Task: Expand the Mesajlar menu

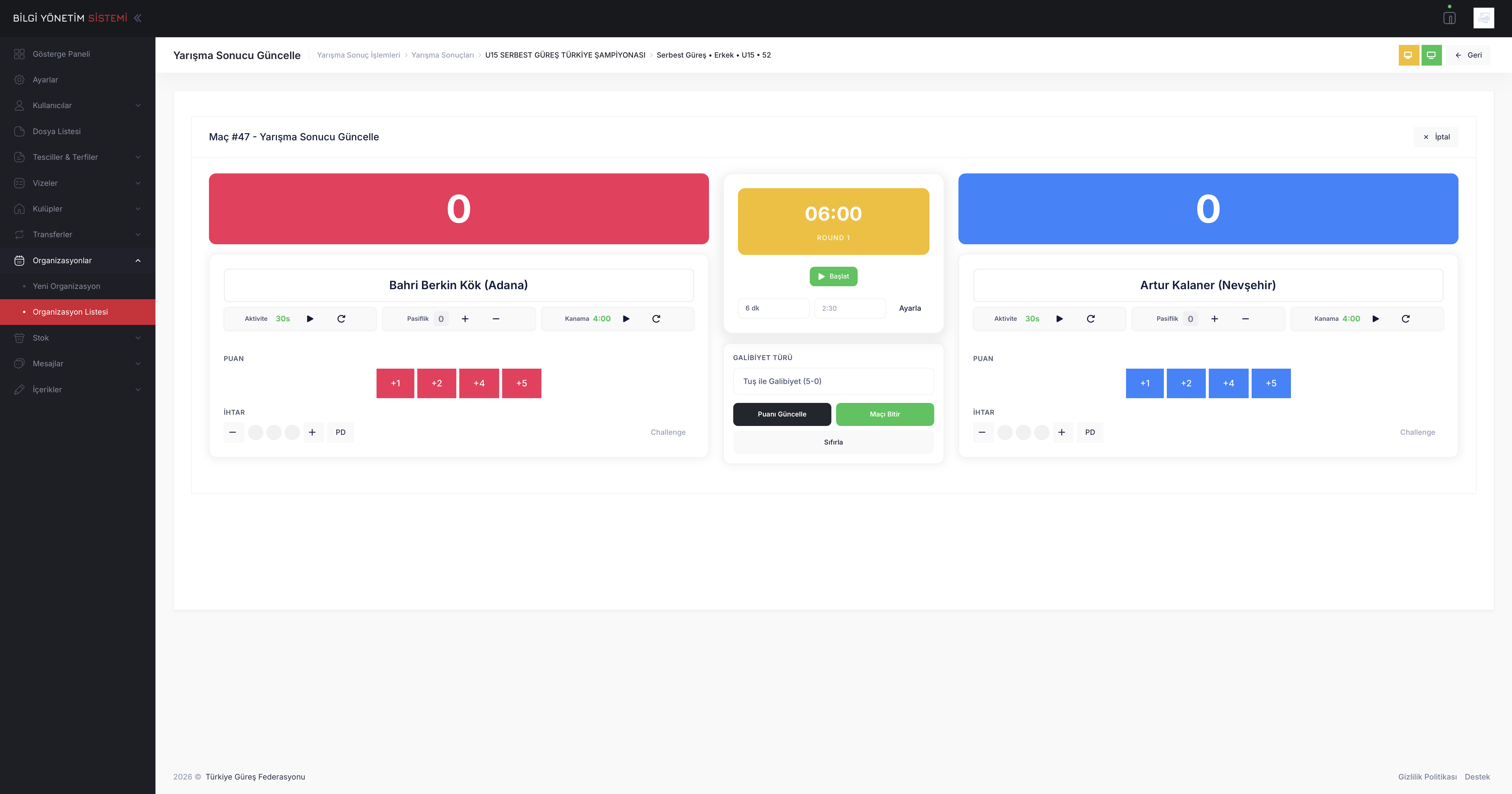Action: (77, 364)
